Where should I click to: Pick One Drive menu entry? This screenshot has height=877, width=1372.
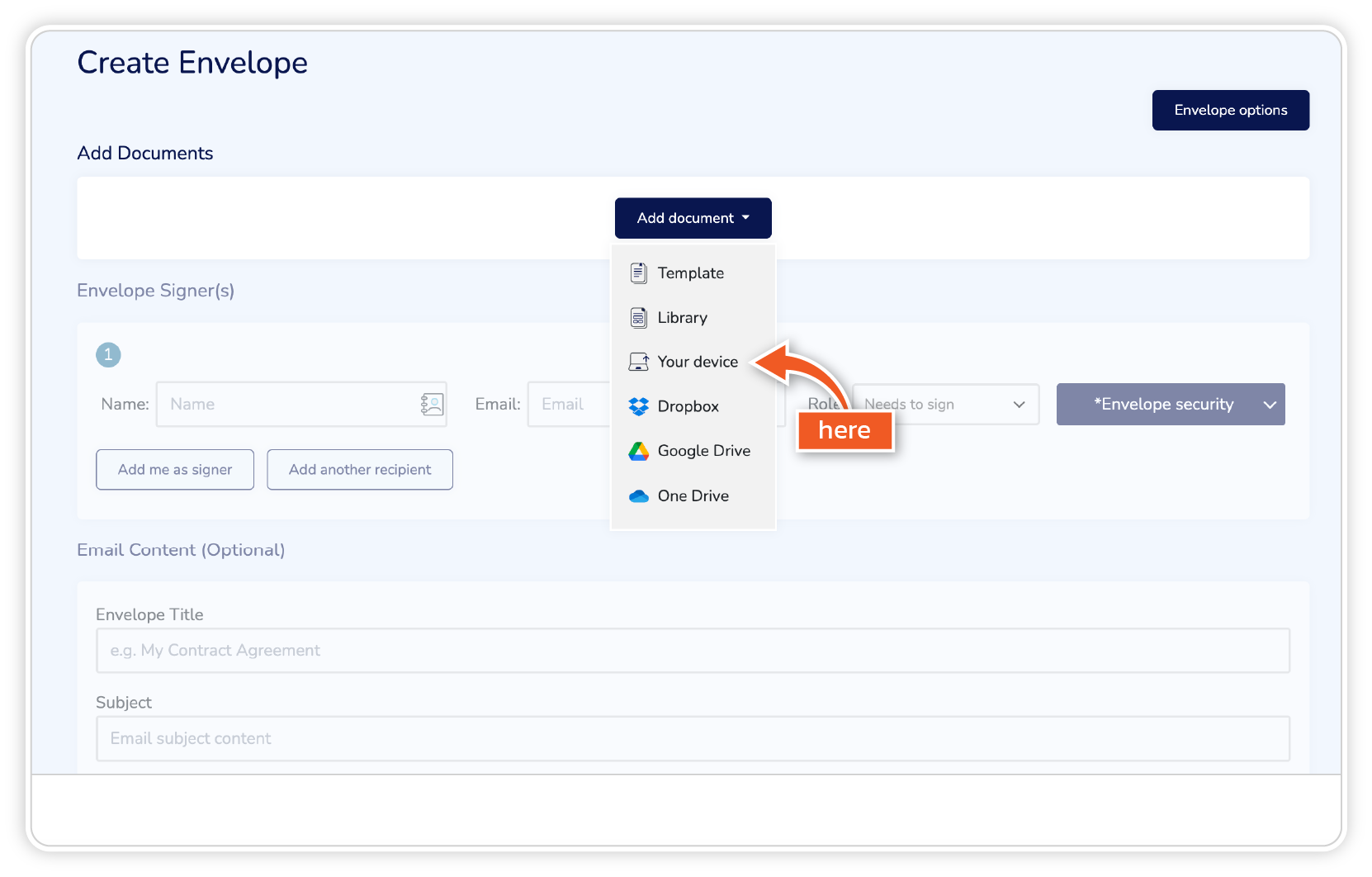[x=693, y=495]
